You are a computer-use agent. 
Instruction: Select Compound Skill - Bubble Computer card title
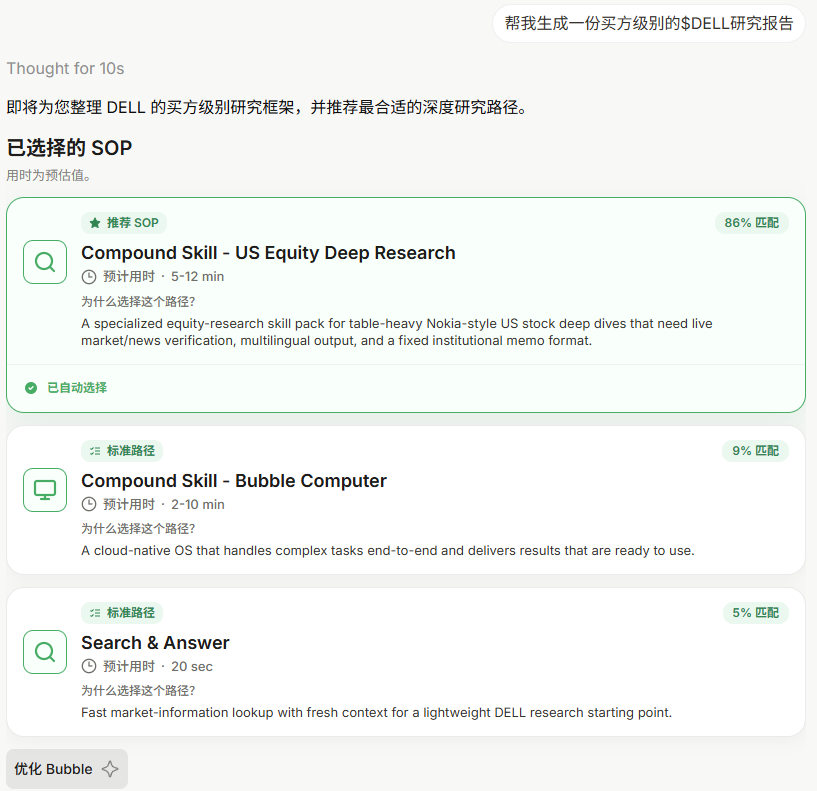pyautogui.click(x=234, y=480)
